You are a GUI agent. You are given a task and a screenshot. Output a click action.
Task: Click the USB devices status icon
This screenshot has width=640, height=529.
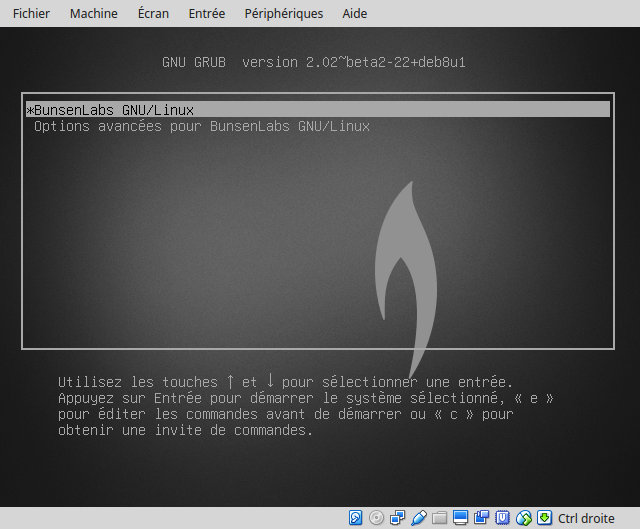coord(419,518)
